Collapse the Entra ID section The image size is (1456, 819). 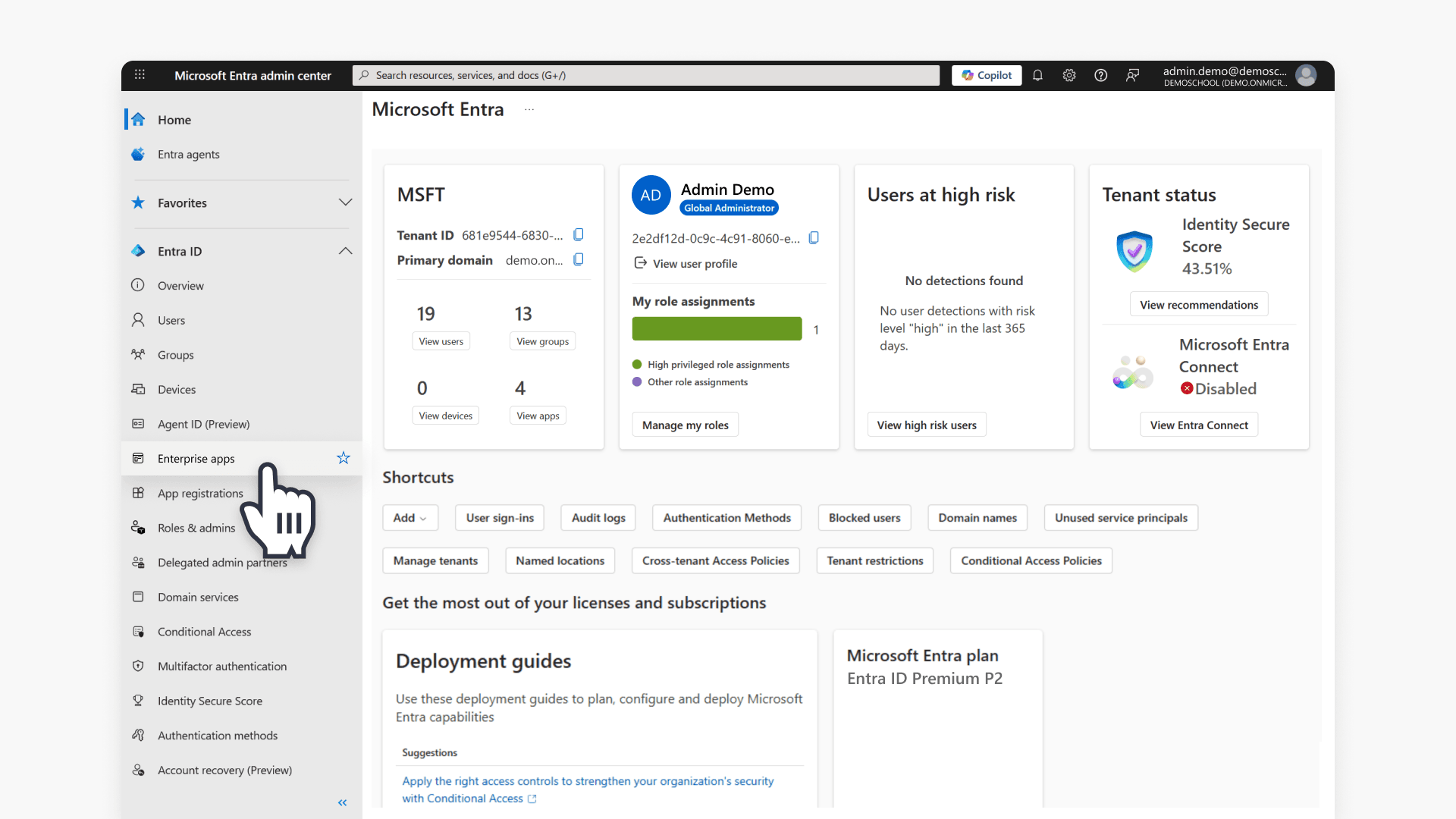coord(345,251)
